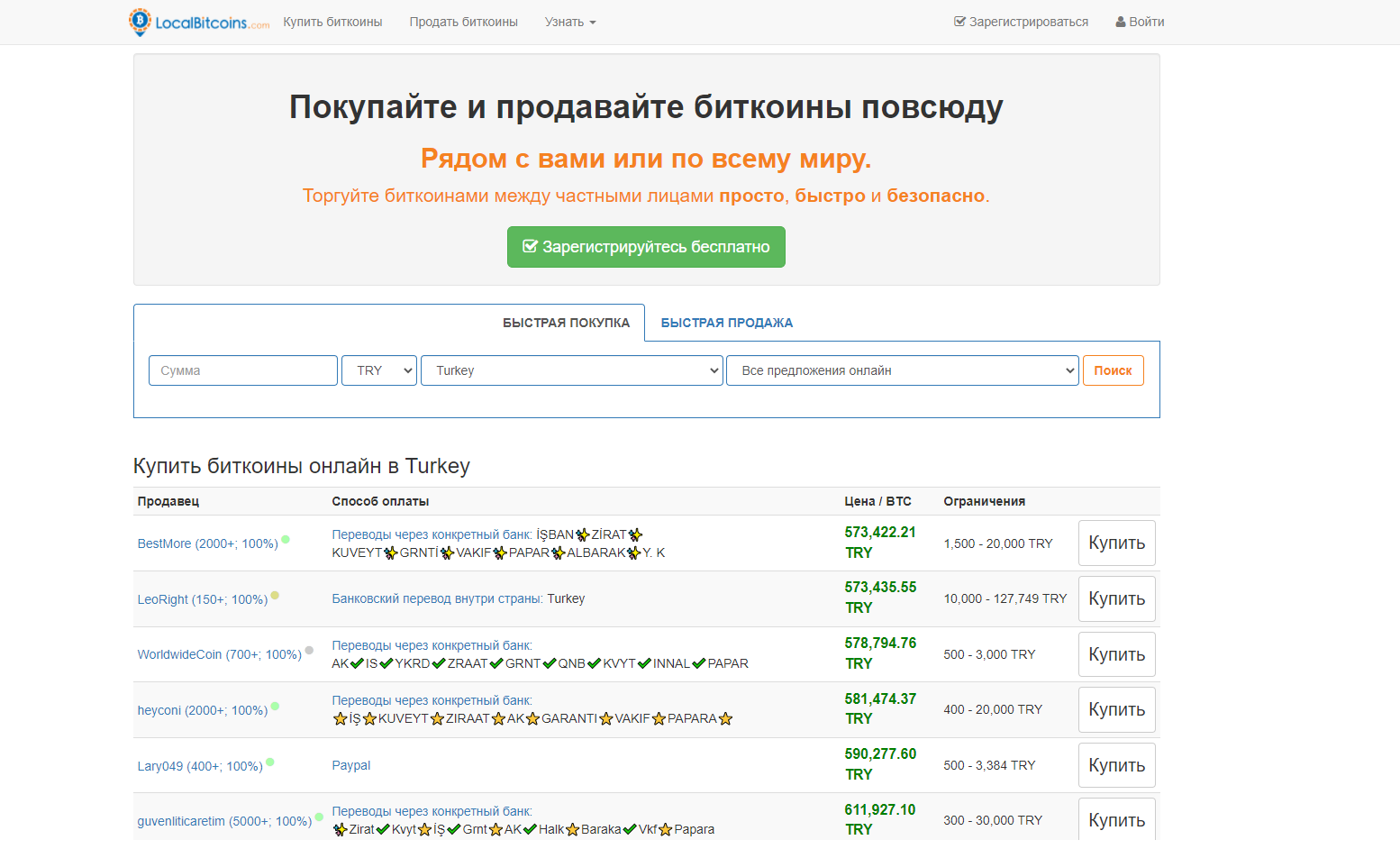The height and width of the screenshot is (849, 1400).
Task: Open seller WorldwideCoin profile link
Action: point(219,654)
